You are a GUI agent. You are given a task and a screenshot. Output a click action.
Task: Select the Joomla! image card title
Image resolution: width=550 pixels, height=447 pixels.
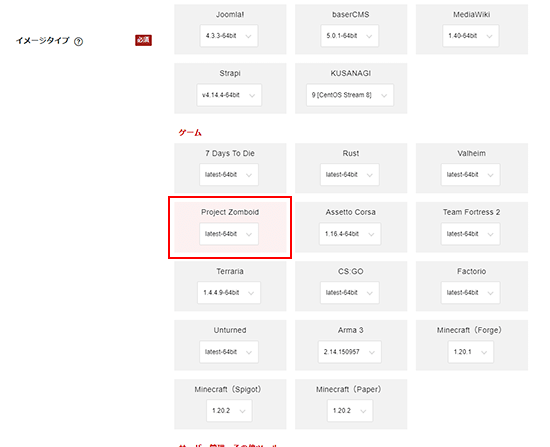click(230, 14)
